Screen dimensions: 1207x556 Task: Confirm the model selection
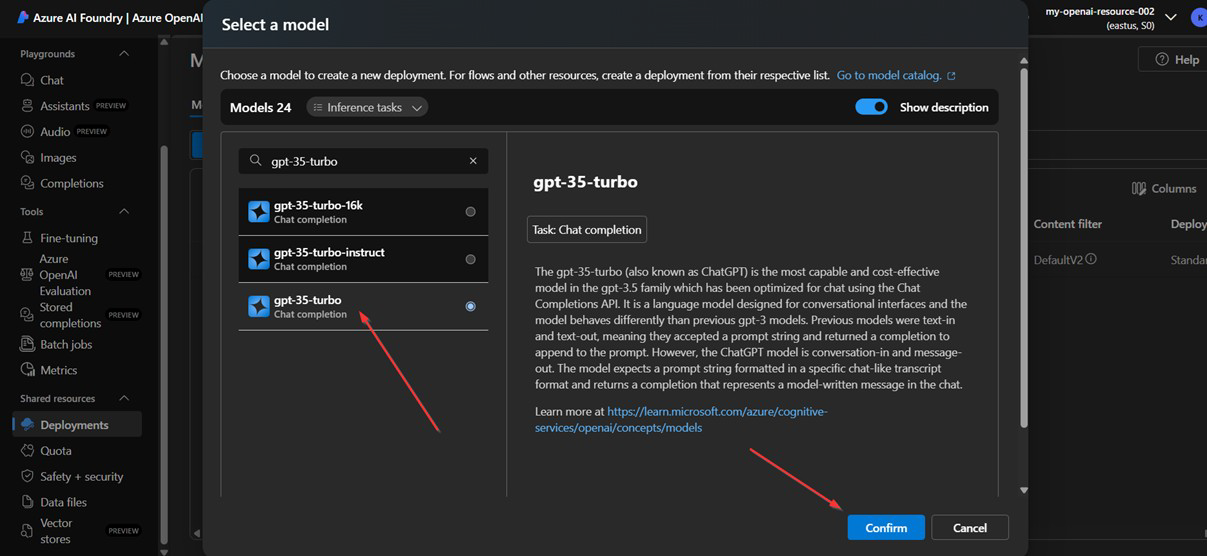(886, 527)
